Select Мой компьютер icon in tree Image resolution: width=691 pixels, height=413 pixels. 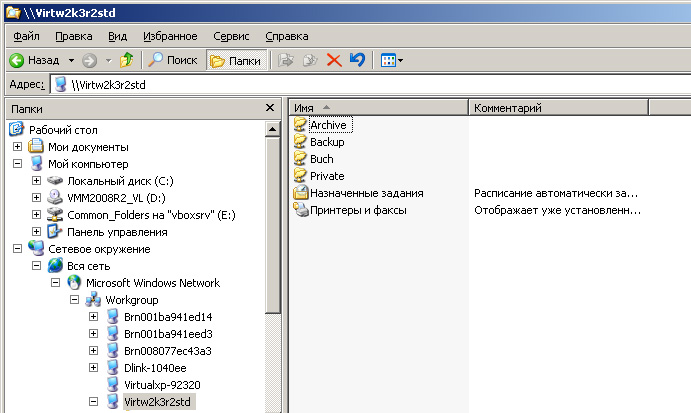coord(37,164)
